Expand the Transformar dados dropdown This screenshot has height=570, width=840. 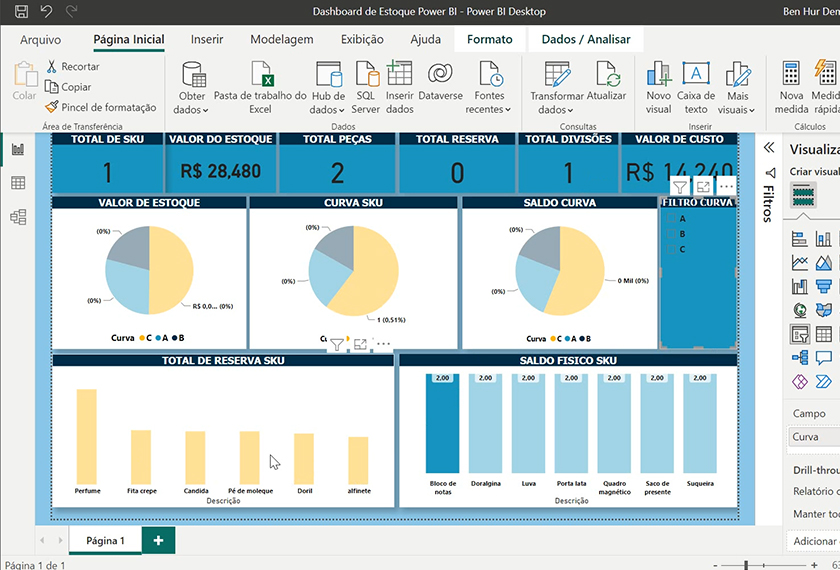click(x=563, y=110)
